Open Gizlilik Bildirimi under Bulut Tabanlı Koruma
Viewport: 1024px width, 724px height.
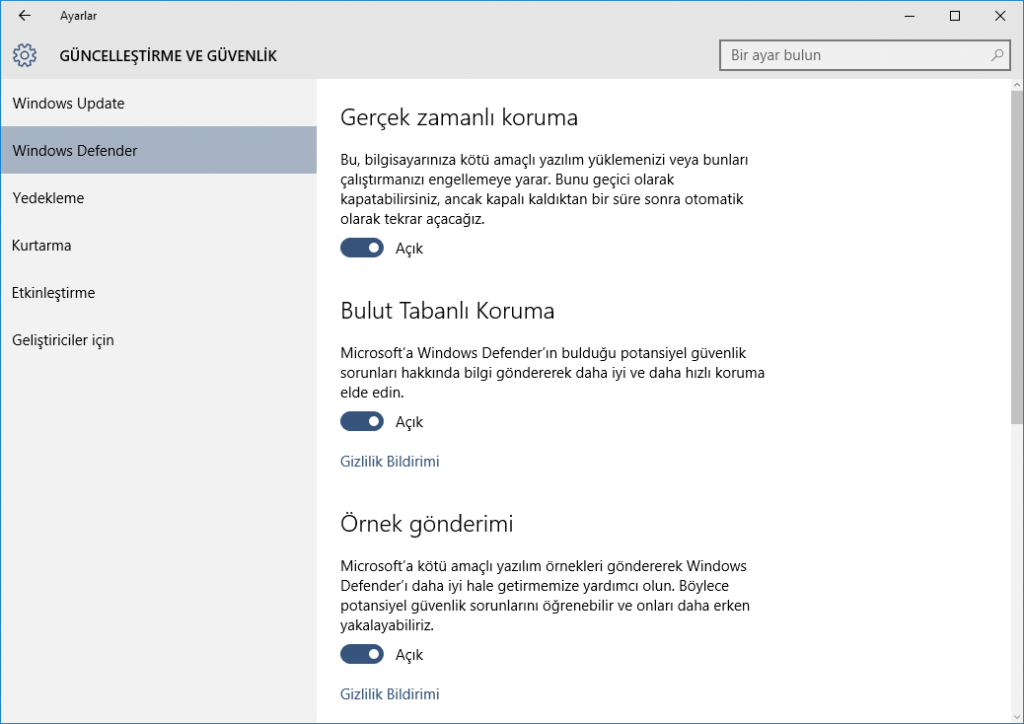click(390, 462)
